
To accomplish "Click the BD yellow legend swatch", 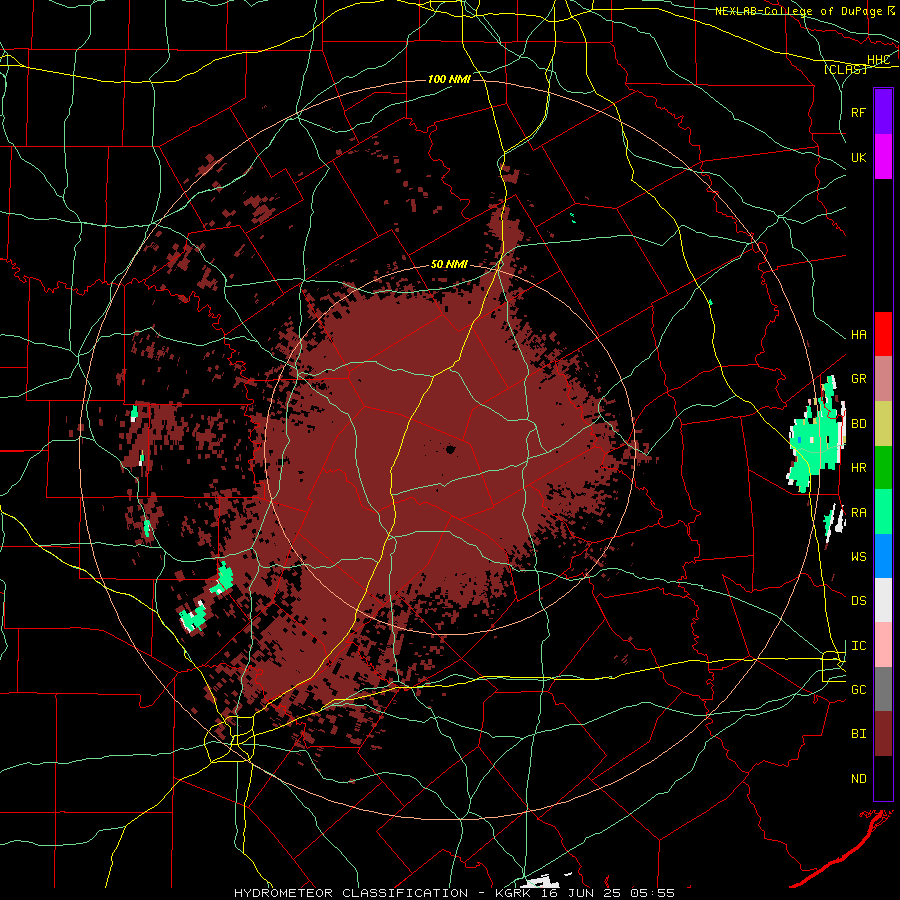I will point(883,424).
